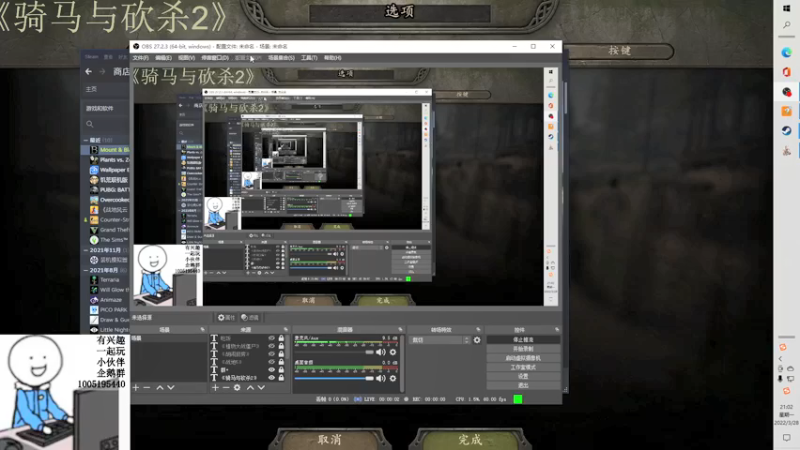Open source properties gear below sources list
The width and height of the screenshot is (800, 450).
tap(237, 388)
